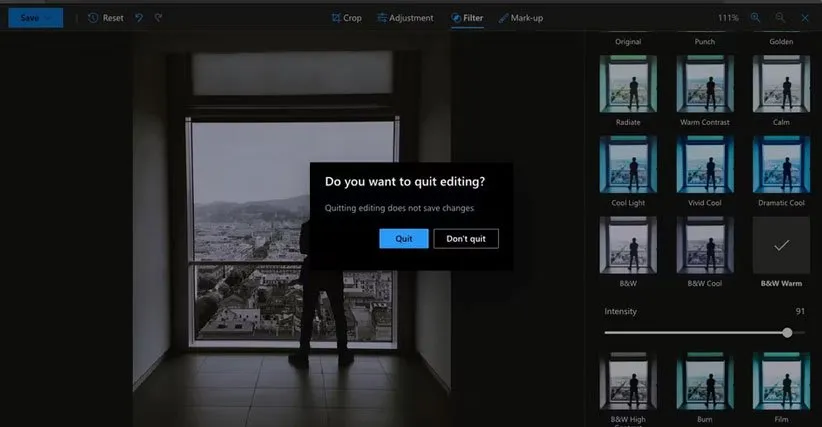Apply the Radiate filter thumbnail
822x427 pixels.
pyautogui.click(x=628, y=82)
